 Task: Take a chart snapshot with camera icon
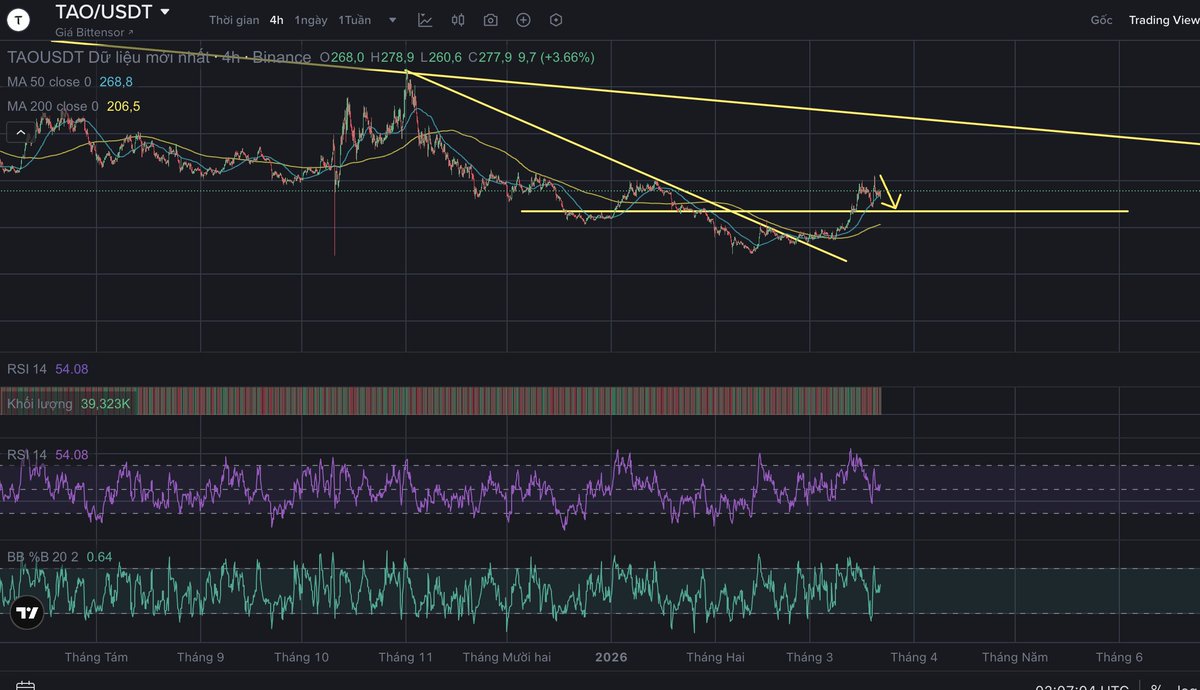pos(490,20)
